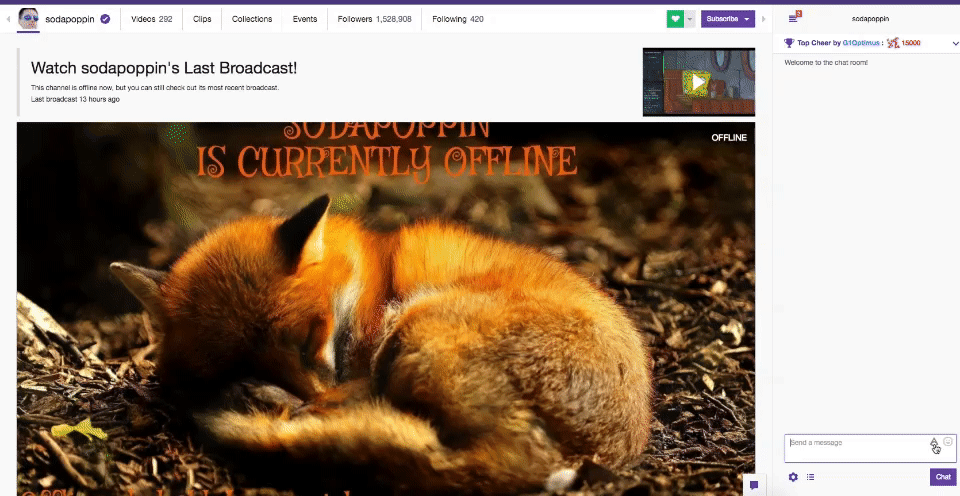Click the green heart follow button
The width and height of the screenshot is (960, 496).
pyautogui.click(x=675, y=19)
